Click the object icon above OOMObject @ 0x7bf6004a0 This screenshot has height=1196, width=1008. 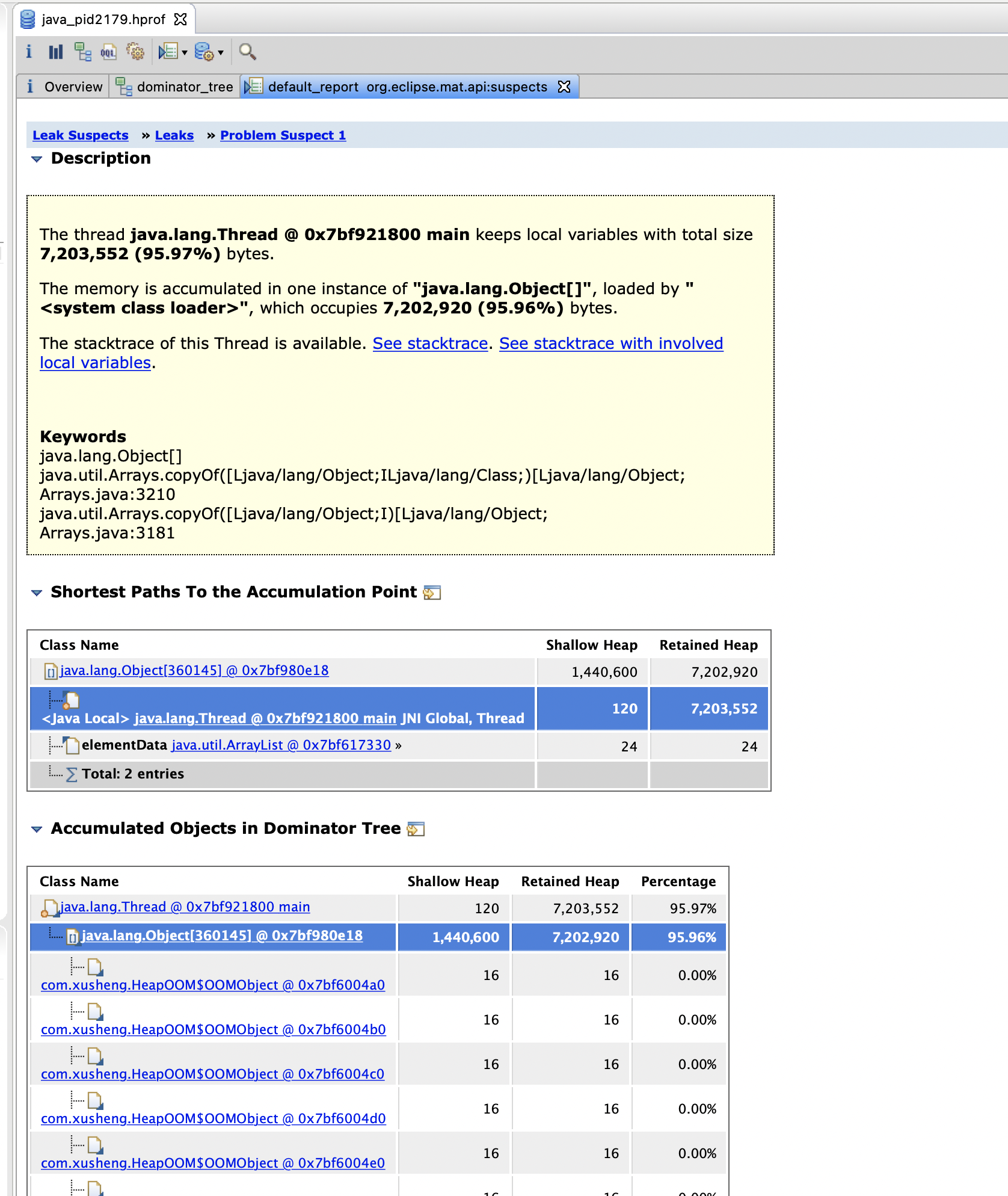(x=96, y=967)
